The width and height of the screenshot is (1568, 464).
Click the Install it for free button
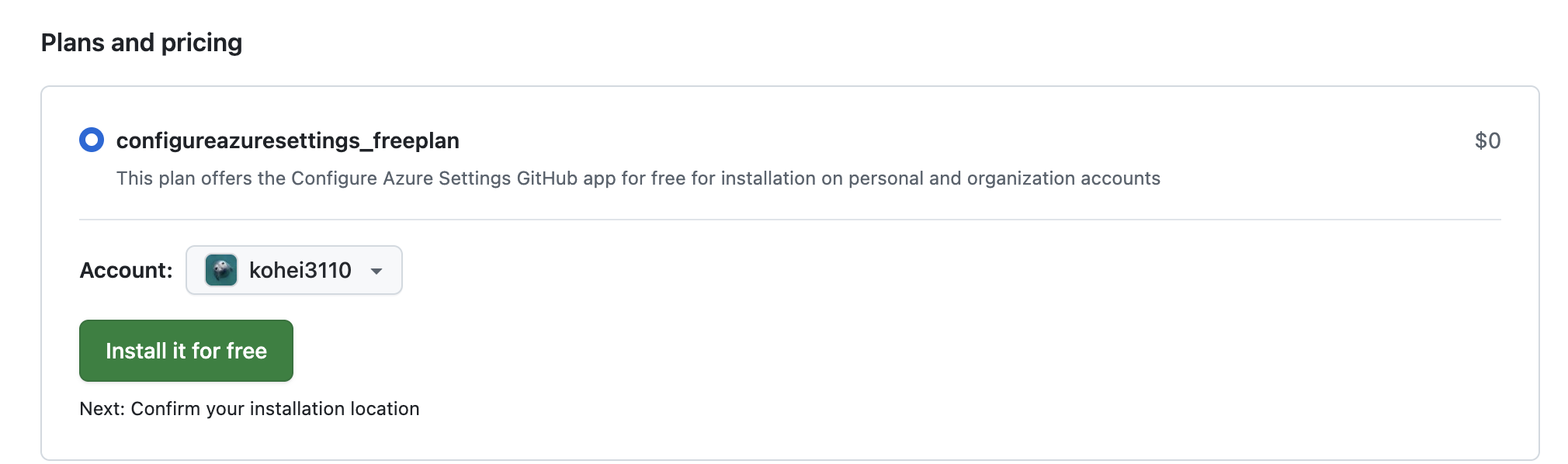point(186,350)
